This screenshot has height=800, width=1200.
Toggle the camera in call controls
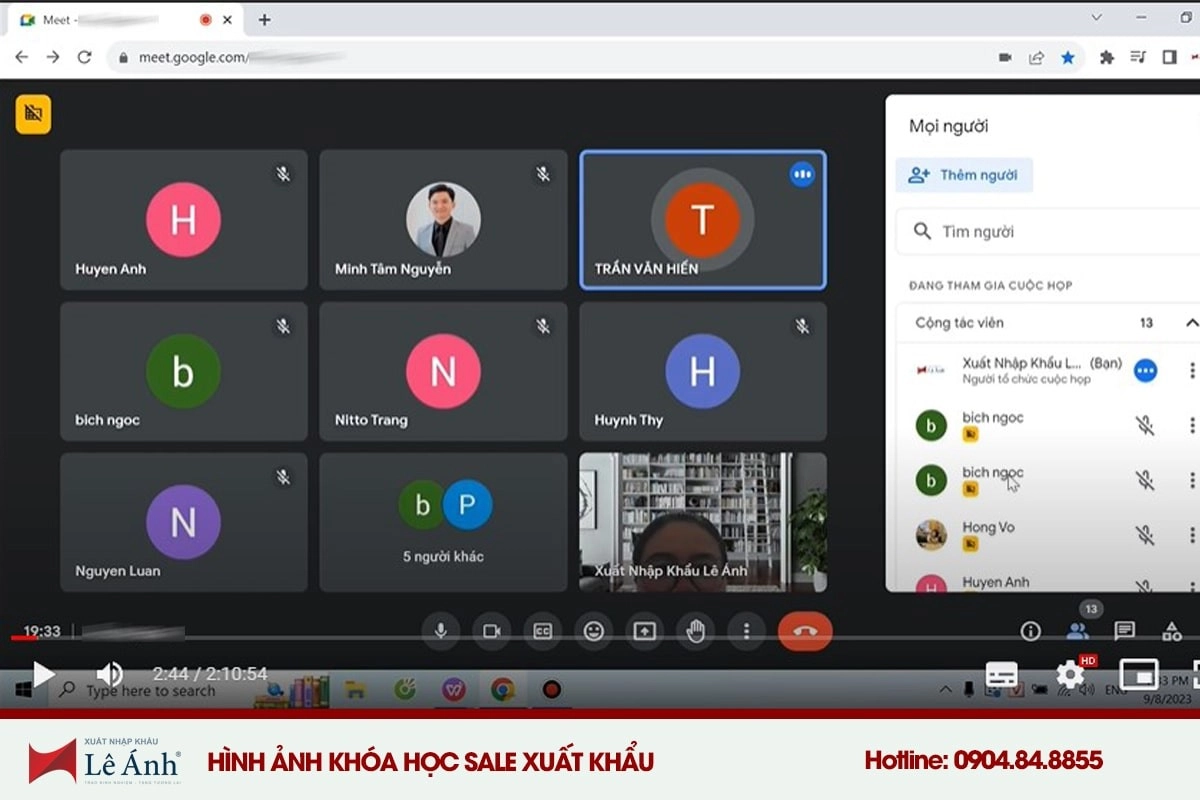491,631
